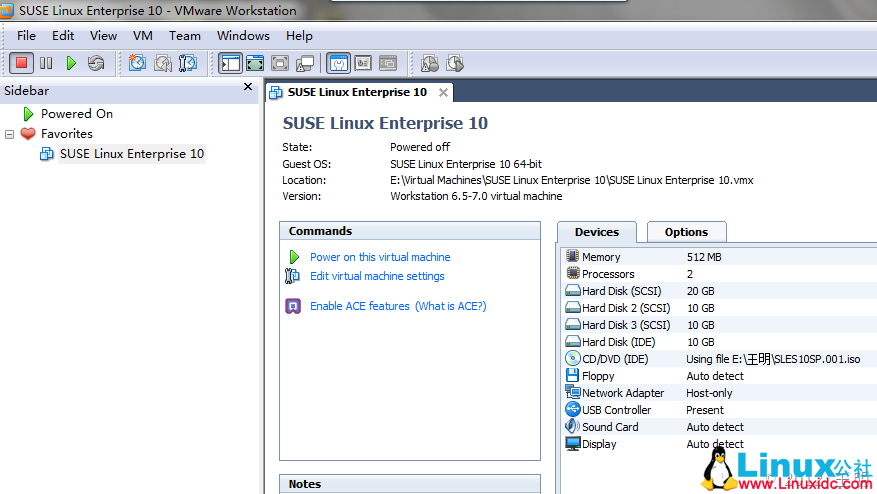Select the Hard Disk (IDE) row

[x=719, y=342]
